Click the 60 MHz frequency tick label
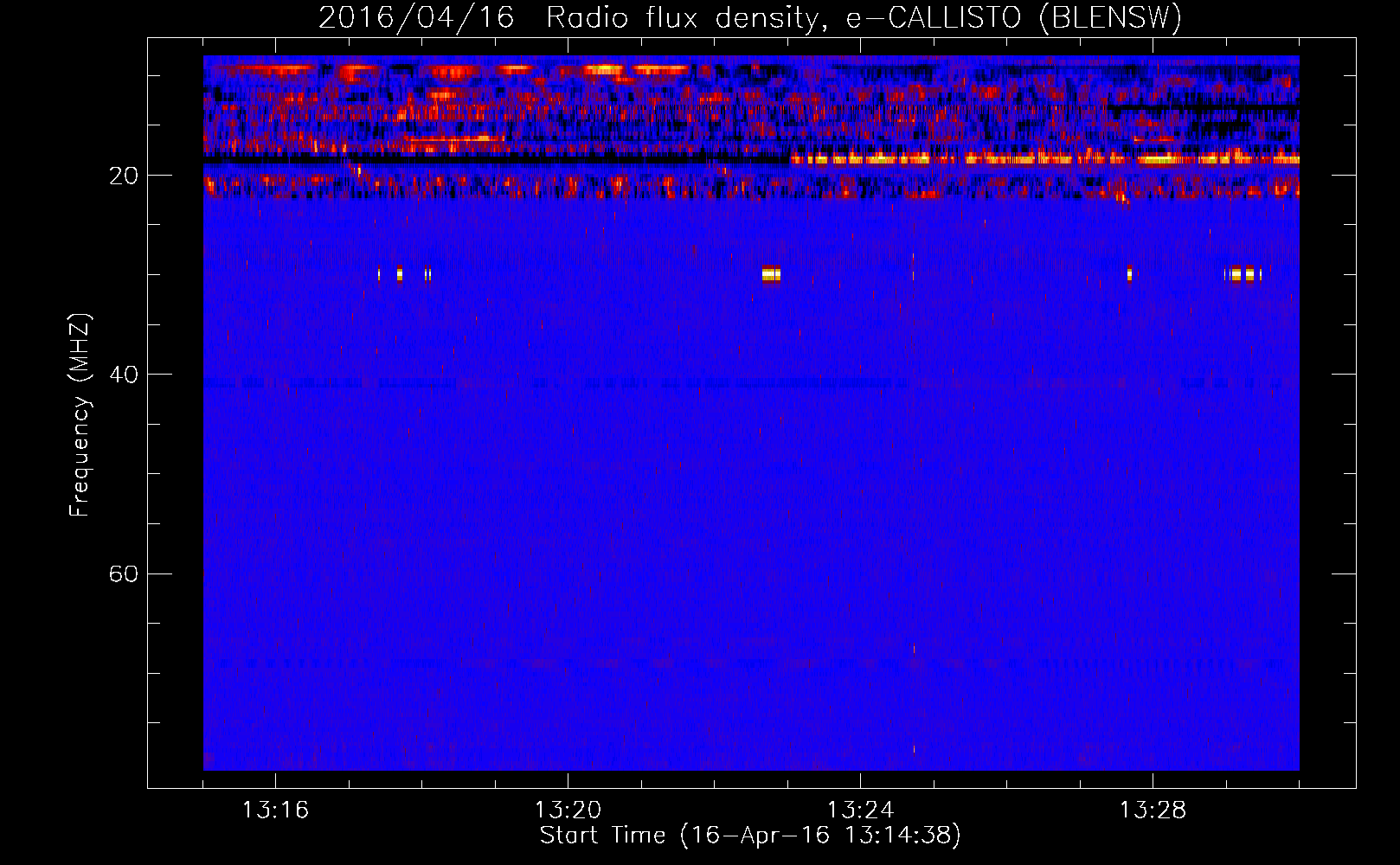 (x=123, y=573)
